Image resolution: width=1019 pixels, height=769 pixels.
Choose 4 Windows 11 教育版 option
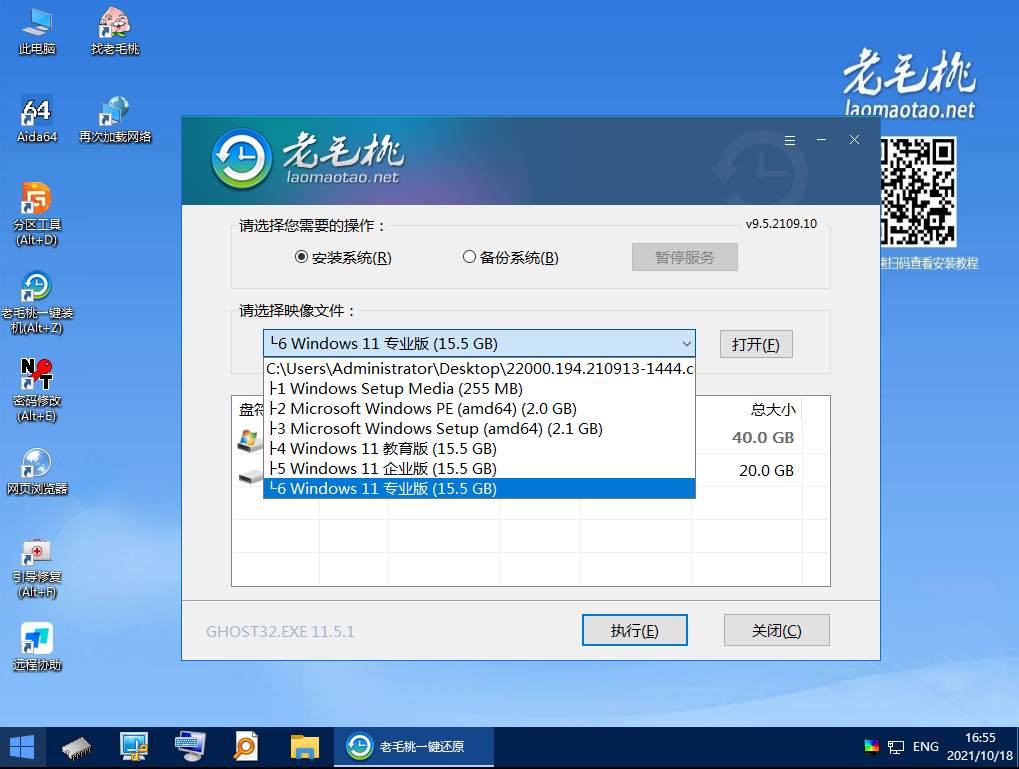click(x=480, y=449)
